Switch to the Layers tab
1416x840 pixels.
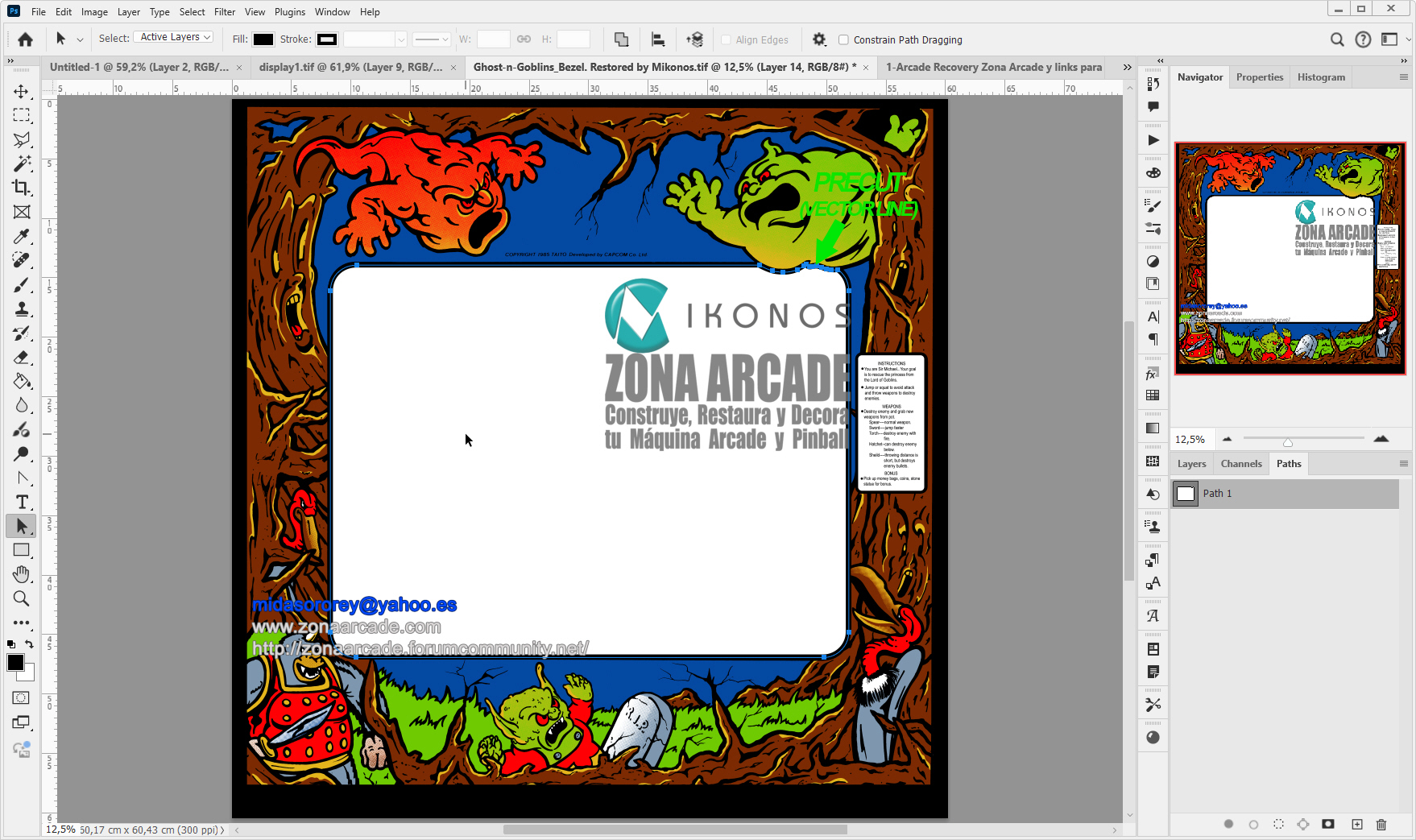click(x=1191, y=464)
